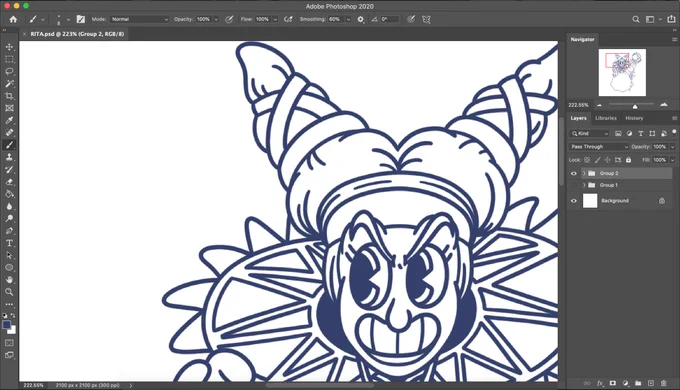Select the Pen tool

pos(9,231)
